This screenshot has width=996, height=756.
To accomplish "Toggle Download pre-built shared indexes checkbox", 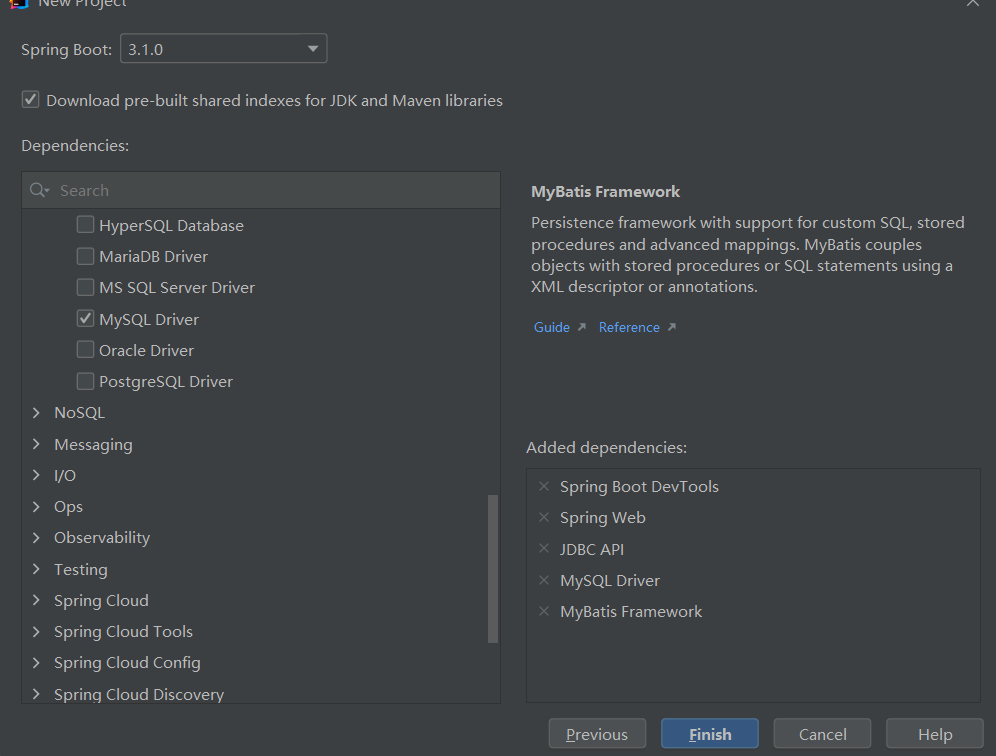I will point(31,100).
